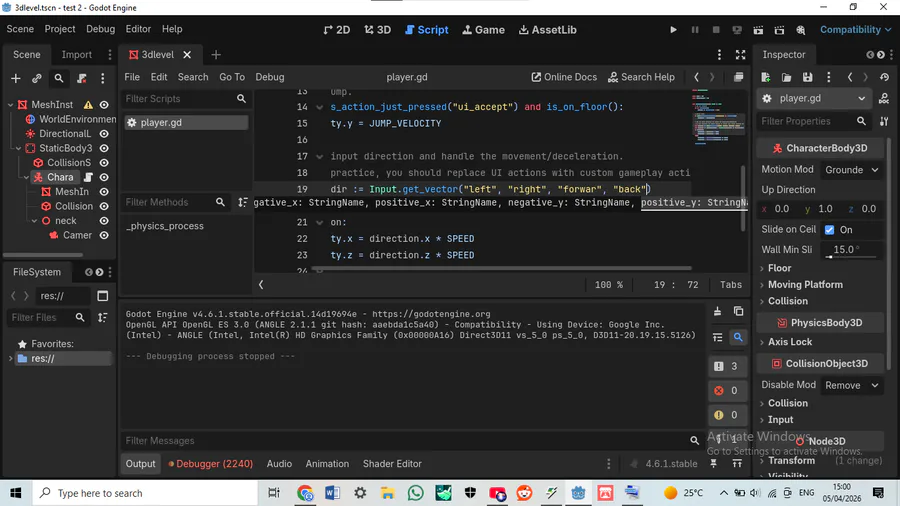This screenshot has width=900, height=506.
Task: Attach script icon in Scene toolbar
Action: point(82,78)
